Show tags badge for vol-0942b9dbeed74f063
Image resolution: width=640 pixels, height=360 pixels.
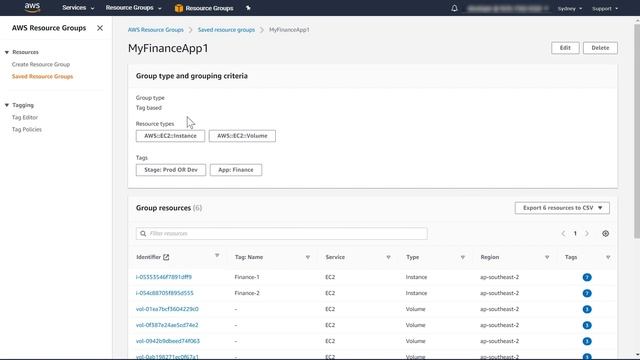coord(587,341)
